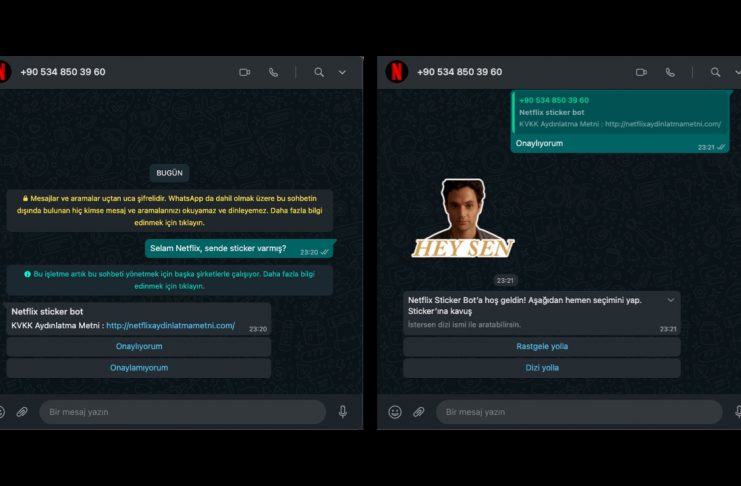
Task: Open emoji picker in right chat window
Action: point(395,412)
